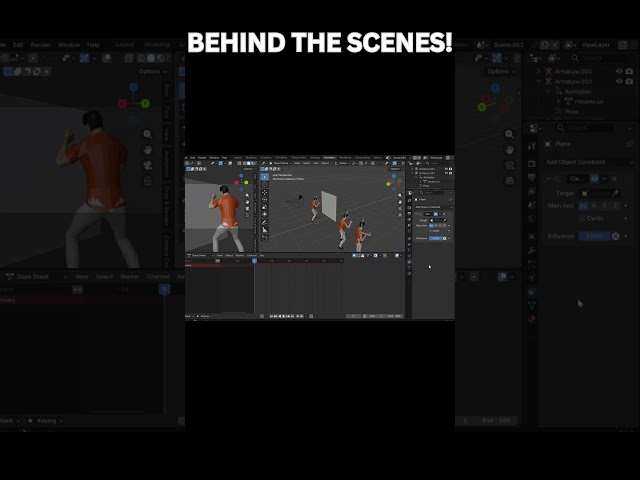
Task: Click navigation gizmo in center window's main viewport
Action: tap(393, 182)
